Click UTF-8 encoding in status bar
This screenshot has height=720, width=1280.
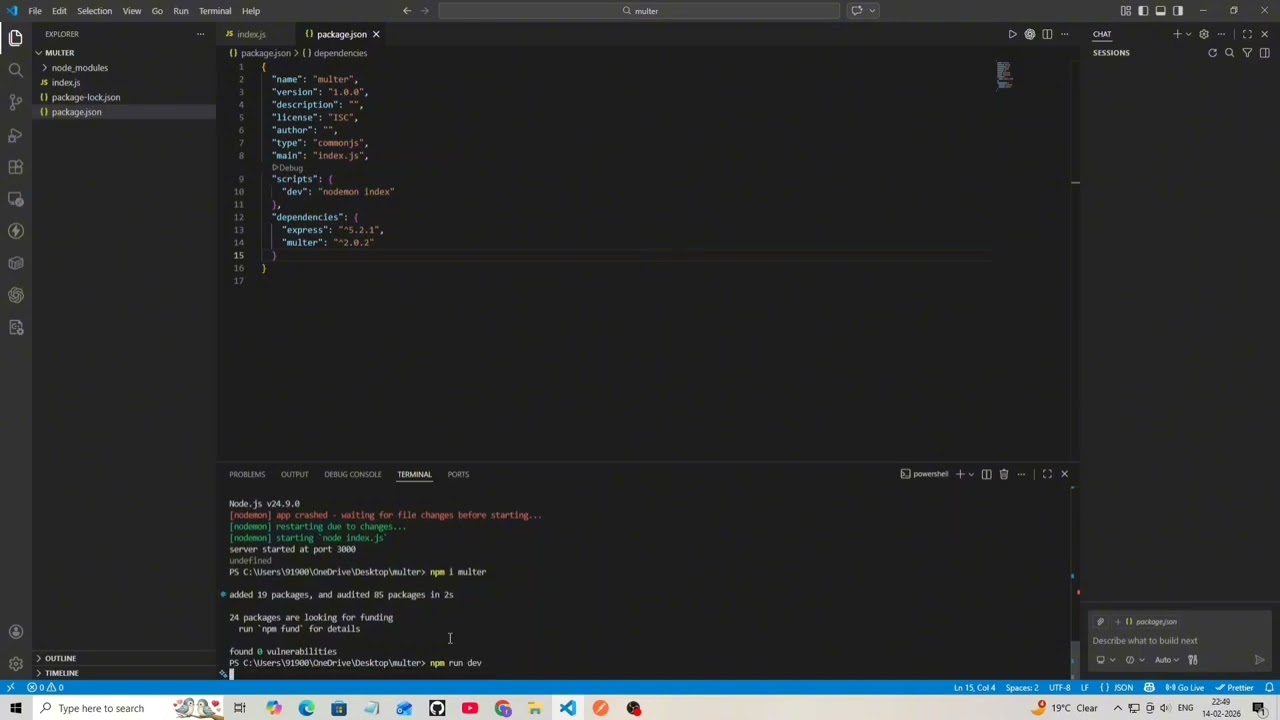pyautogui.click(x=1059, y=688)
